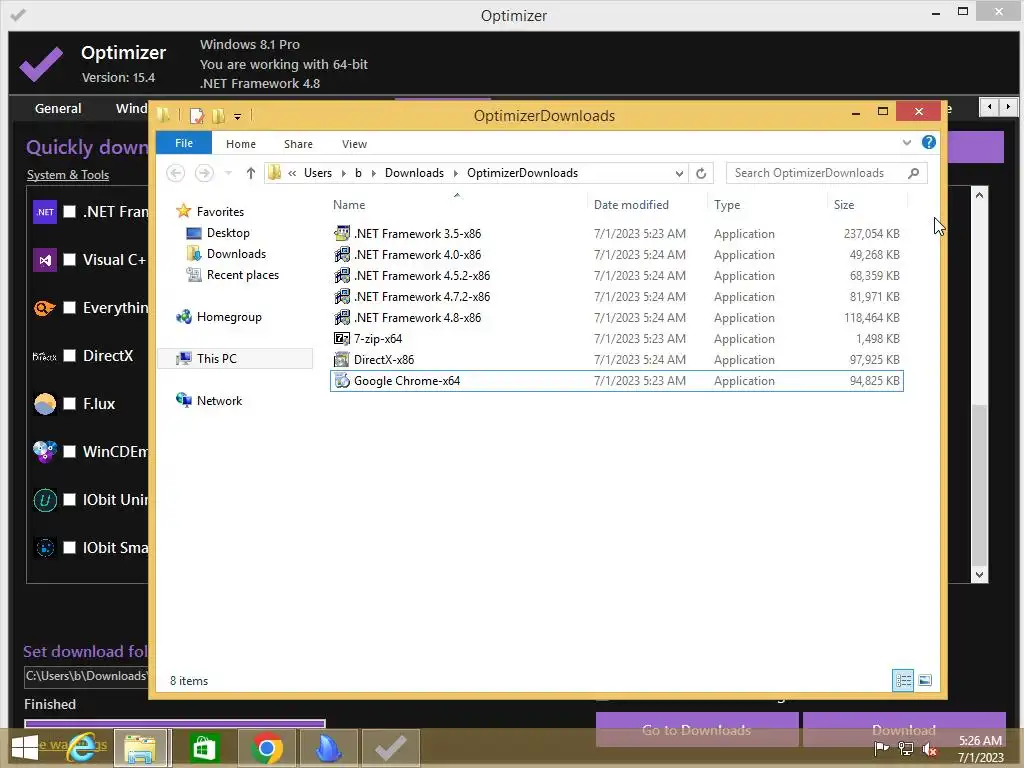The height and width of the screenshot is (768, 1024).
Task: Check the IObit Smart checkbox in Optimizer
Action: click(69, 547)
